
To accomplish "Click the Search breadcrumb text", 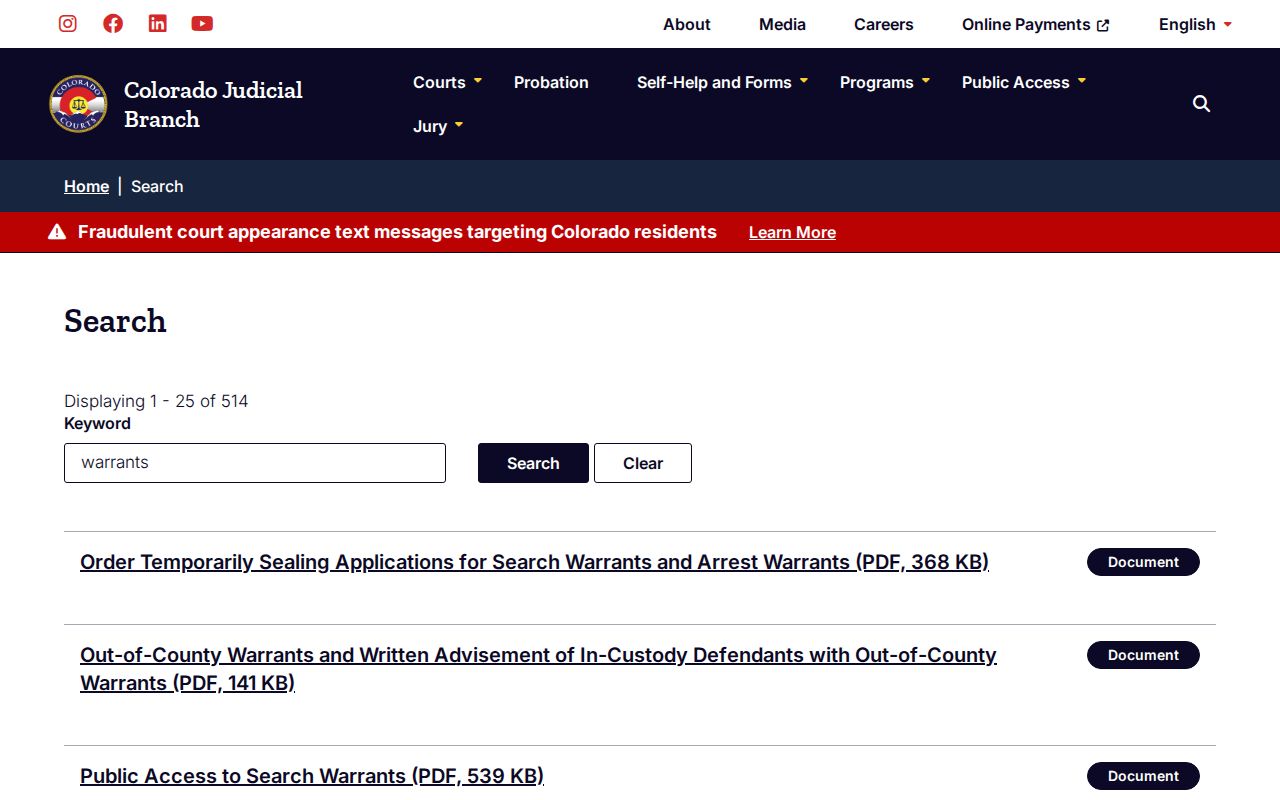I will click(x=157, y=186).
